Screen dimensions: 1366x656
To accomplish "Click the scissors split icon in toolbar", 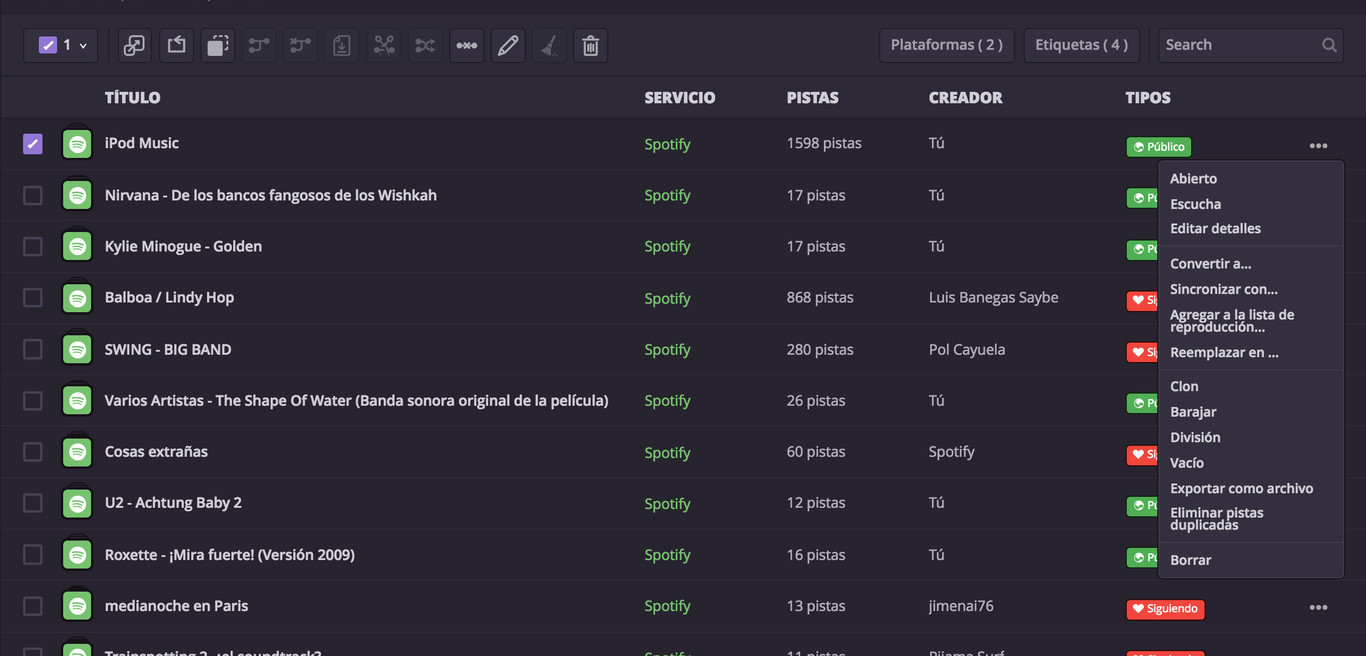I will [383, 45].
